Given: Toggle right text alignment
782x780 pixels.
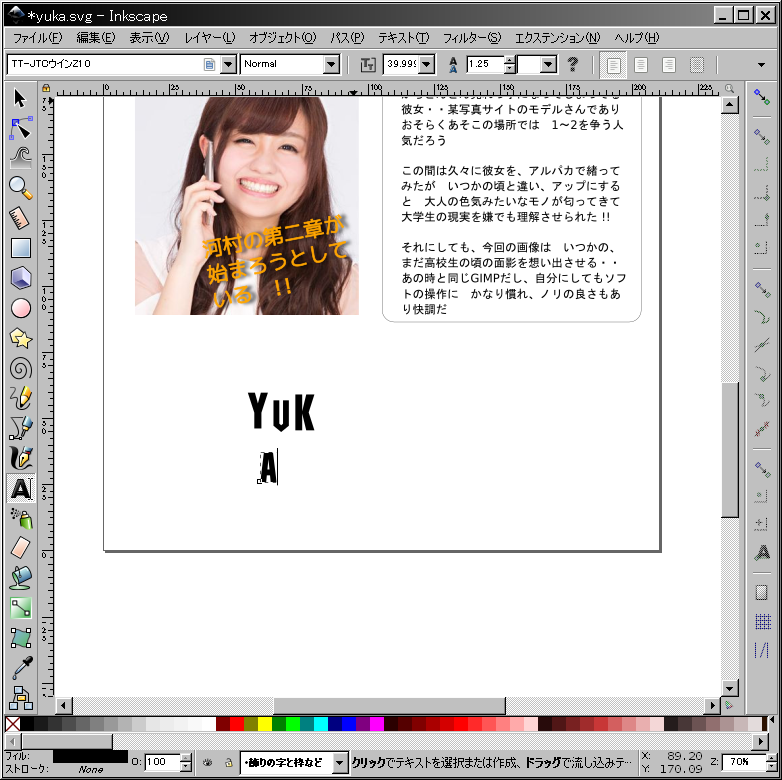Looking at the screenshot, I should (669, 64).
